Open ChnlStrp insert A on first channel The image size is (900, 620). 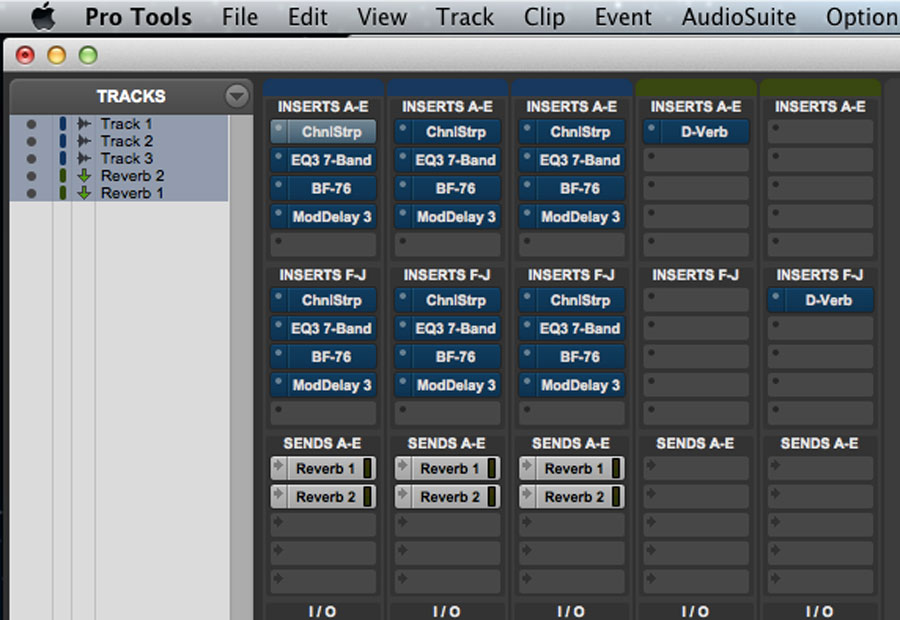point(332,132)
